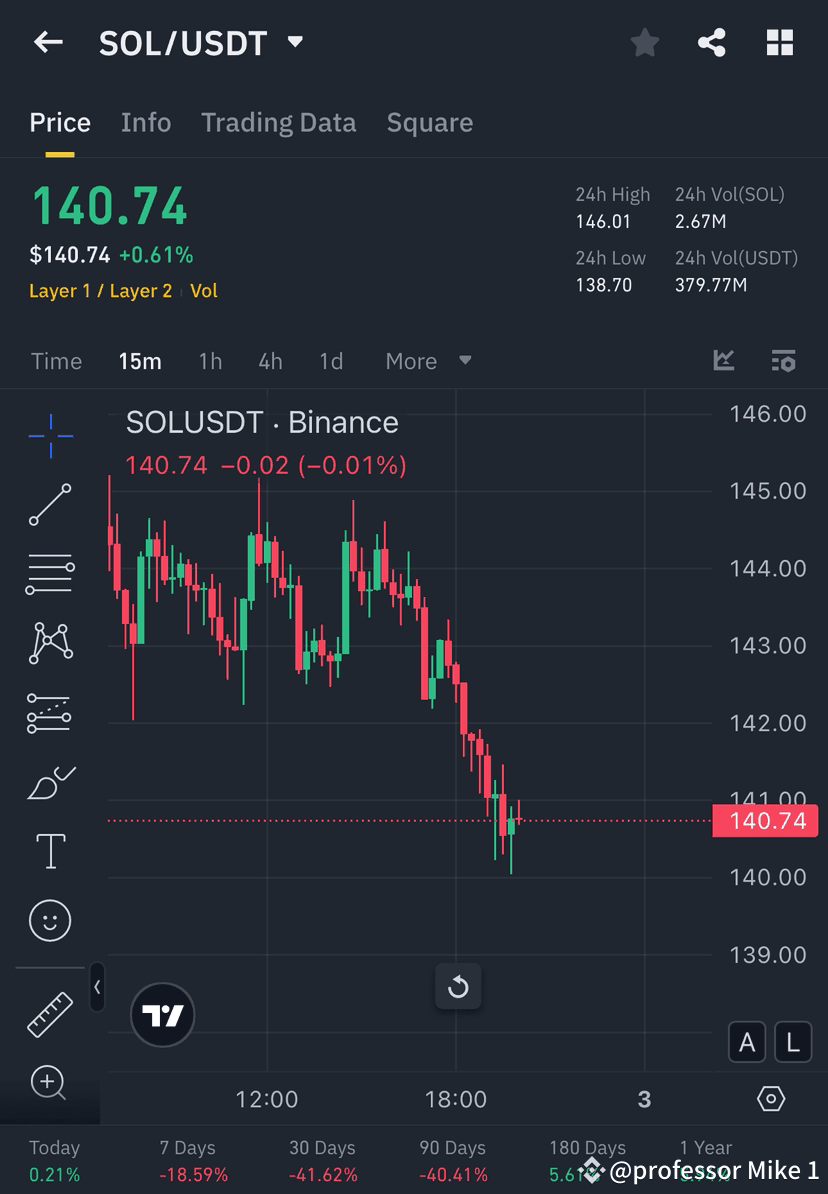Favorite the SOL/USDT pair with the star

point(644,42)
